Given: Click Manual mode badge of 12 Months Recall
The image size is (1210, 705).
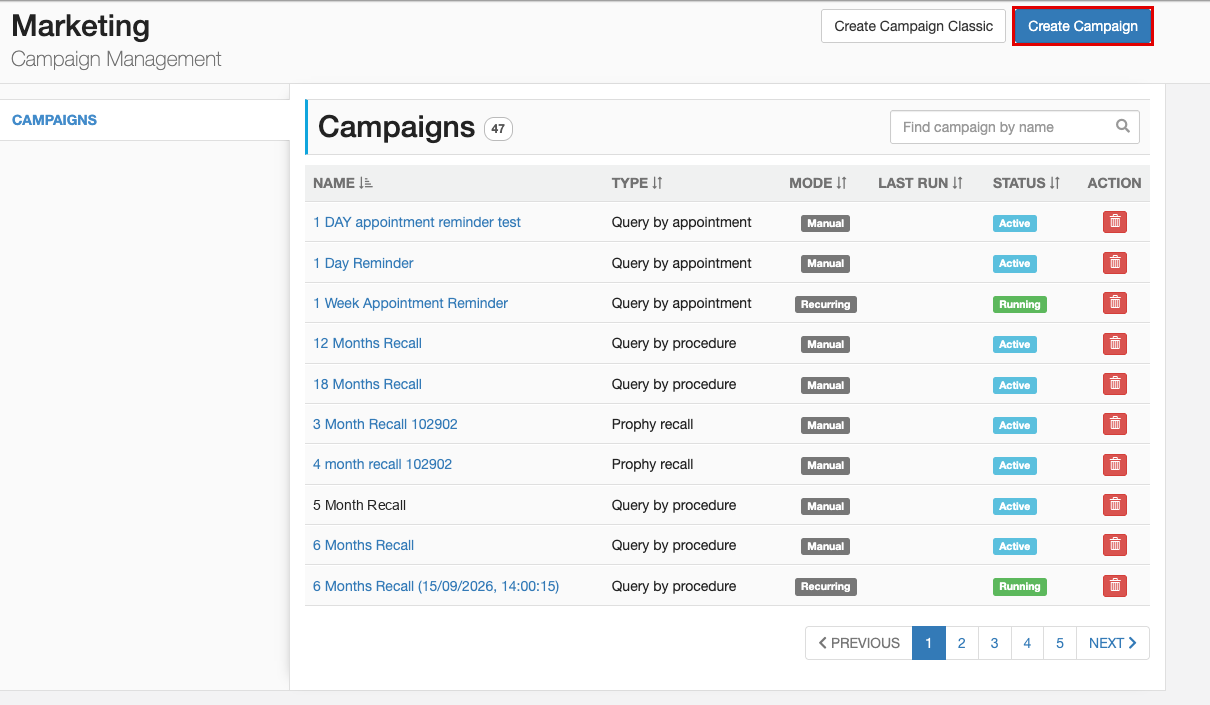Looking at the screenshot, I should [x=825, y=344].
